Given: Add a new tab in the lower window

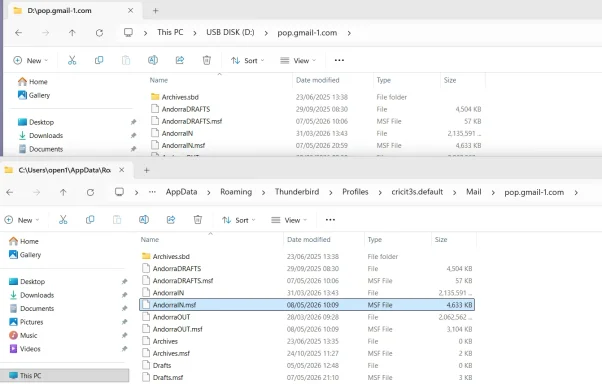Looking at the screenshot, I should 146,170.
